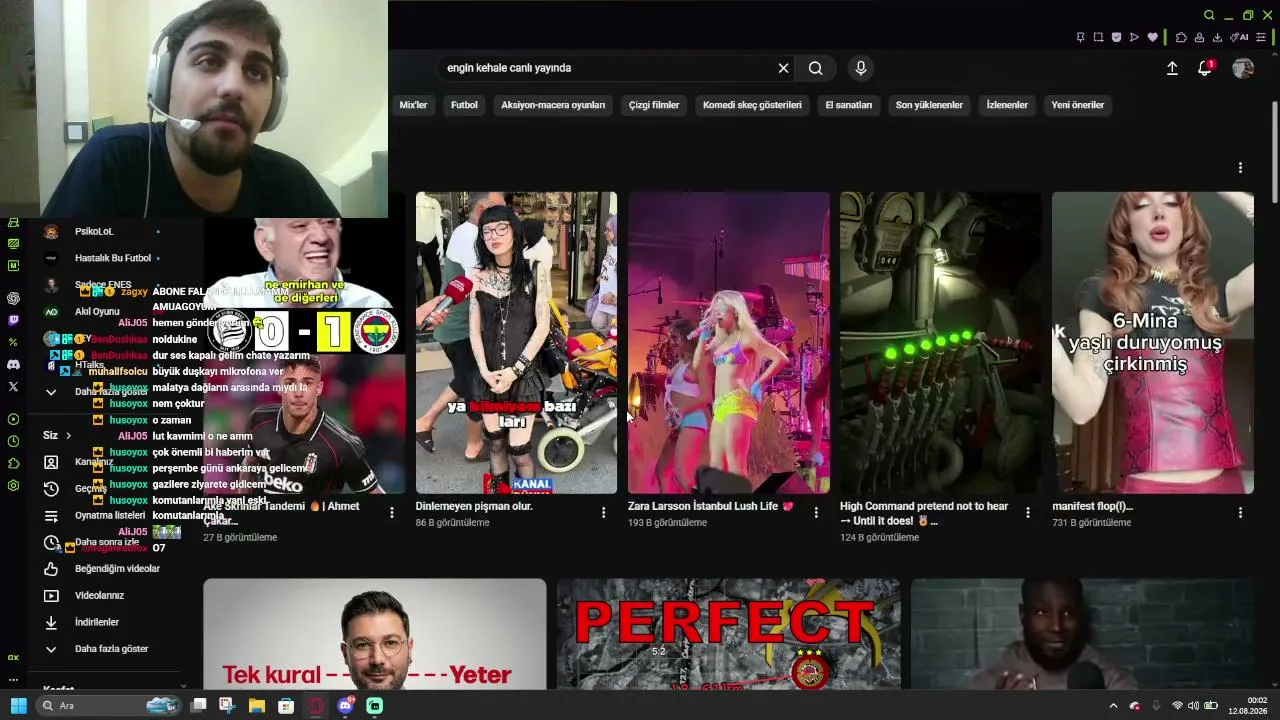Open 'manifest flop(!)...' title link

[x=1093, y=507]
